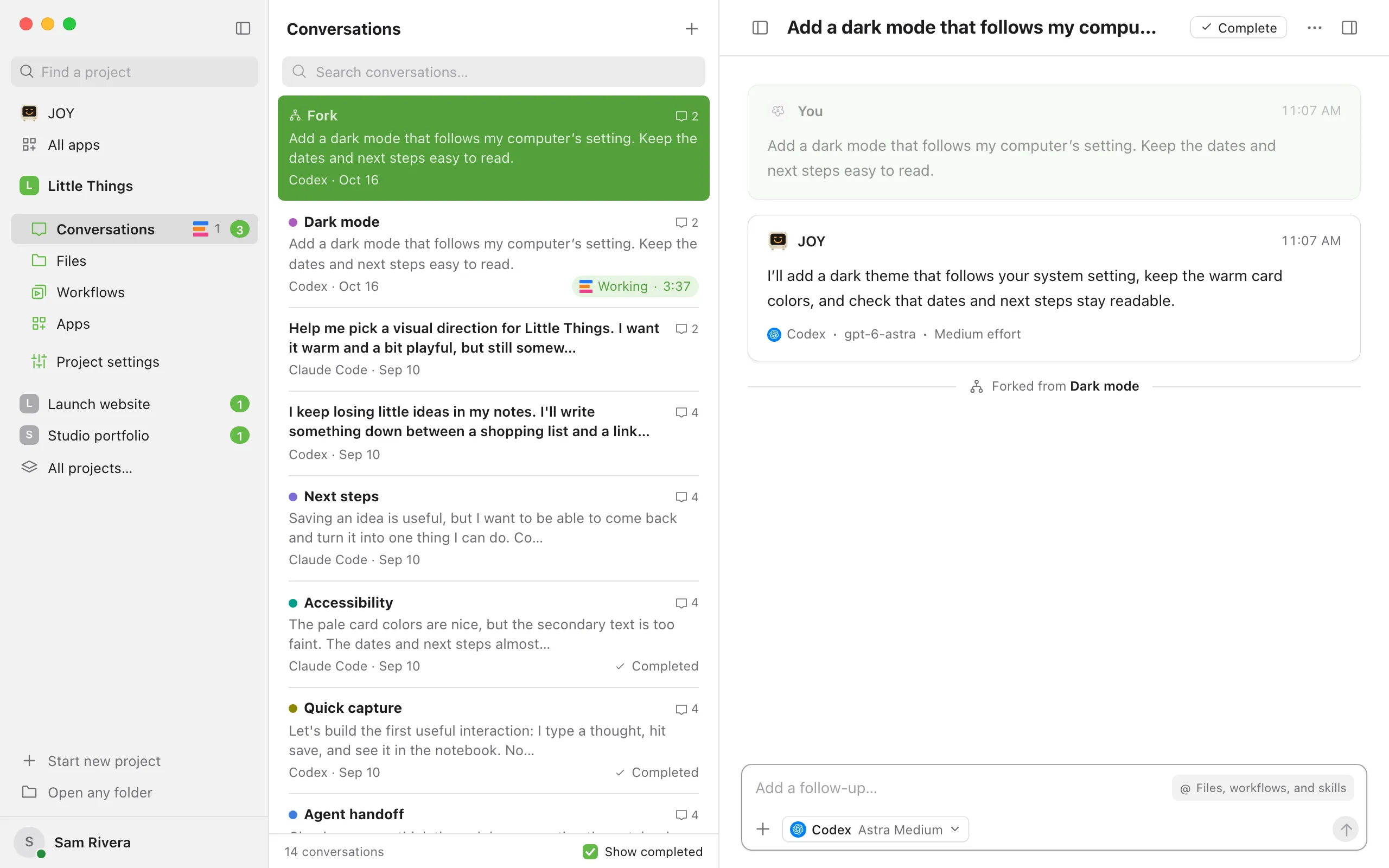Image resolution: width=1389 pixels, height=868 pixels.
Task: Mark conversation as Complete
Action: (1239, 28)
